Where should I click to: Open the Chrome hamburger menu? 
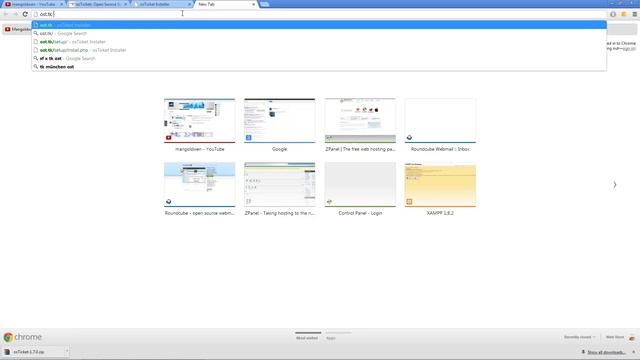click(635, 14)
